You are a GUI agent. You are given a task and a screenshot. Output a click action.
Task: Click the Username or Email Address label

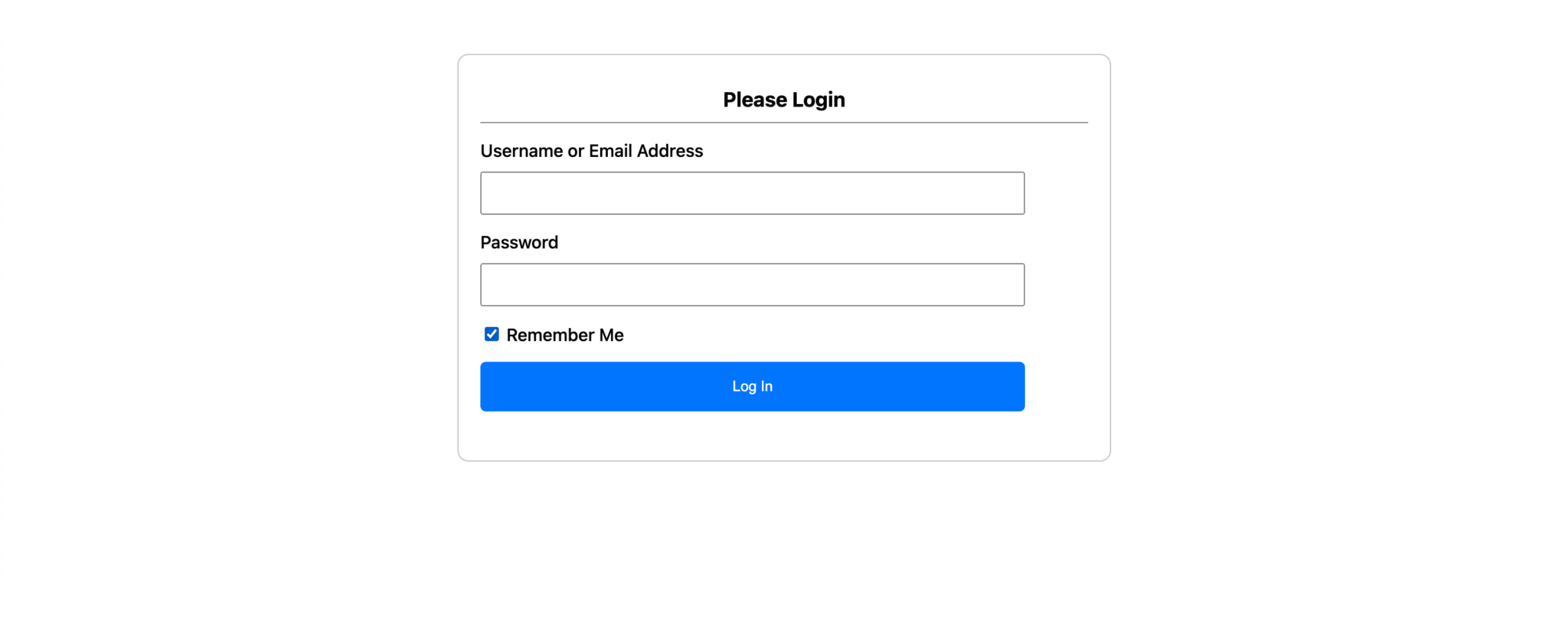tap(591, 151)
